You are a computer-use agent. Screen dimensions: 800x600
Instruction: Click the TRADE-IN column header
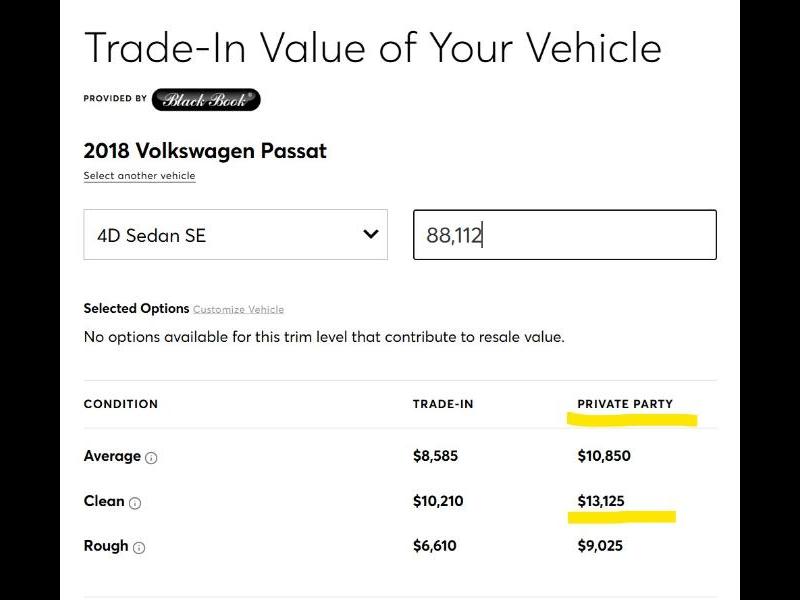click(x=443, y=404)
